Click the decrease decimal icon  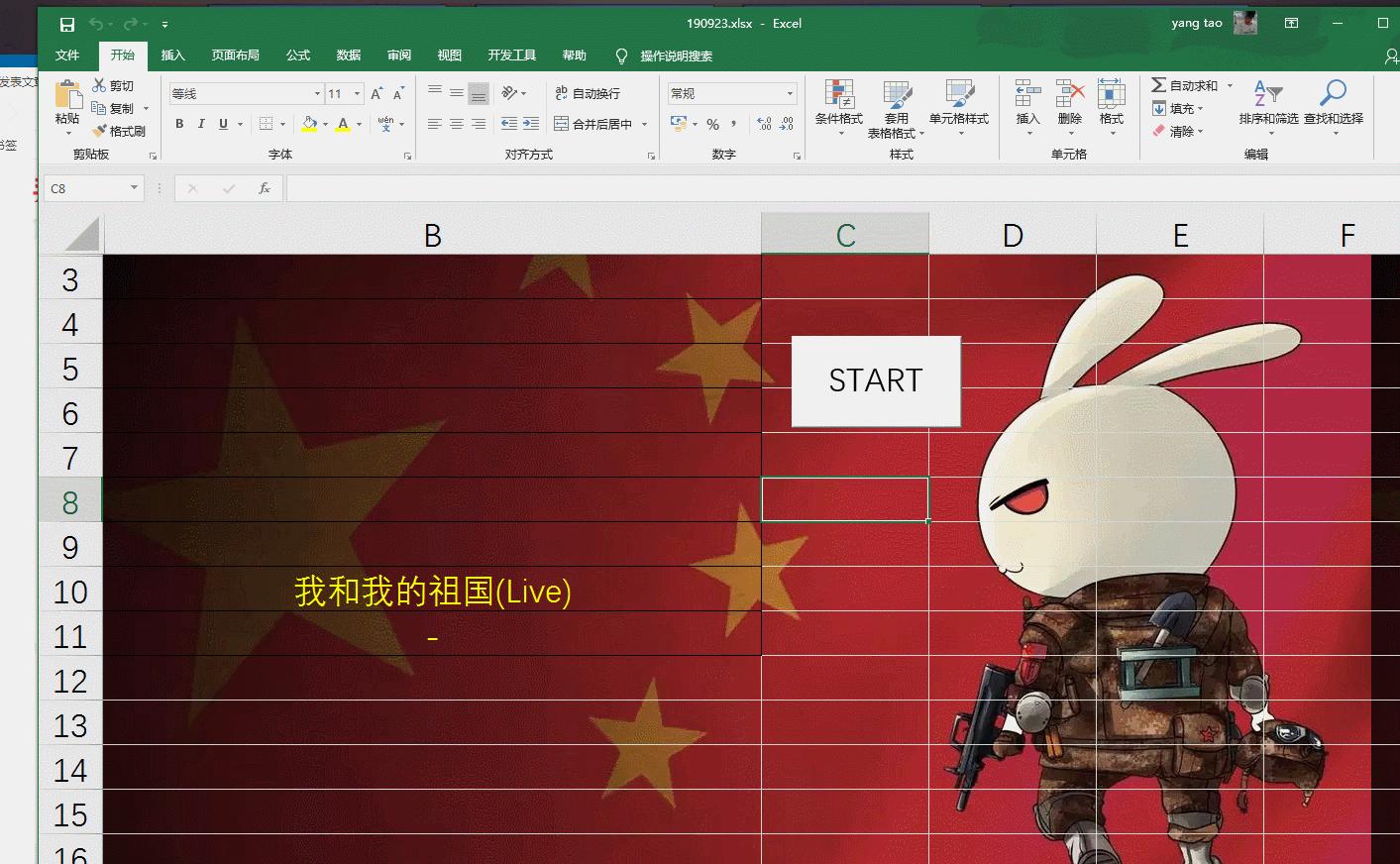(787, 124)
